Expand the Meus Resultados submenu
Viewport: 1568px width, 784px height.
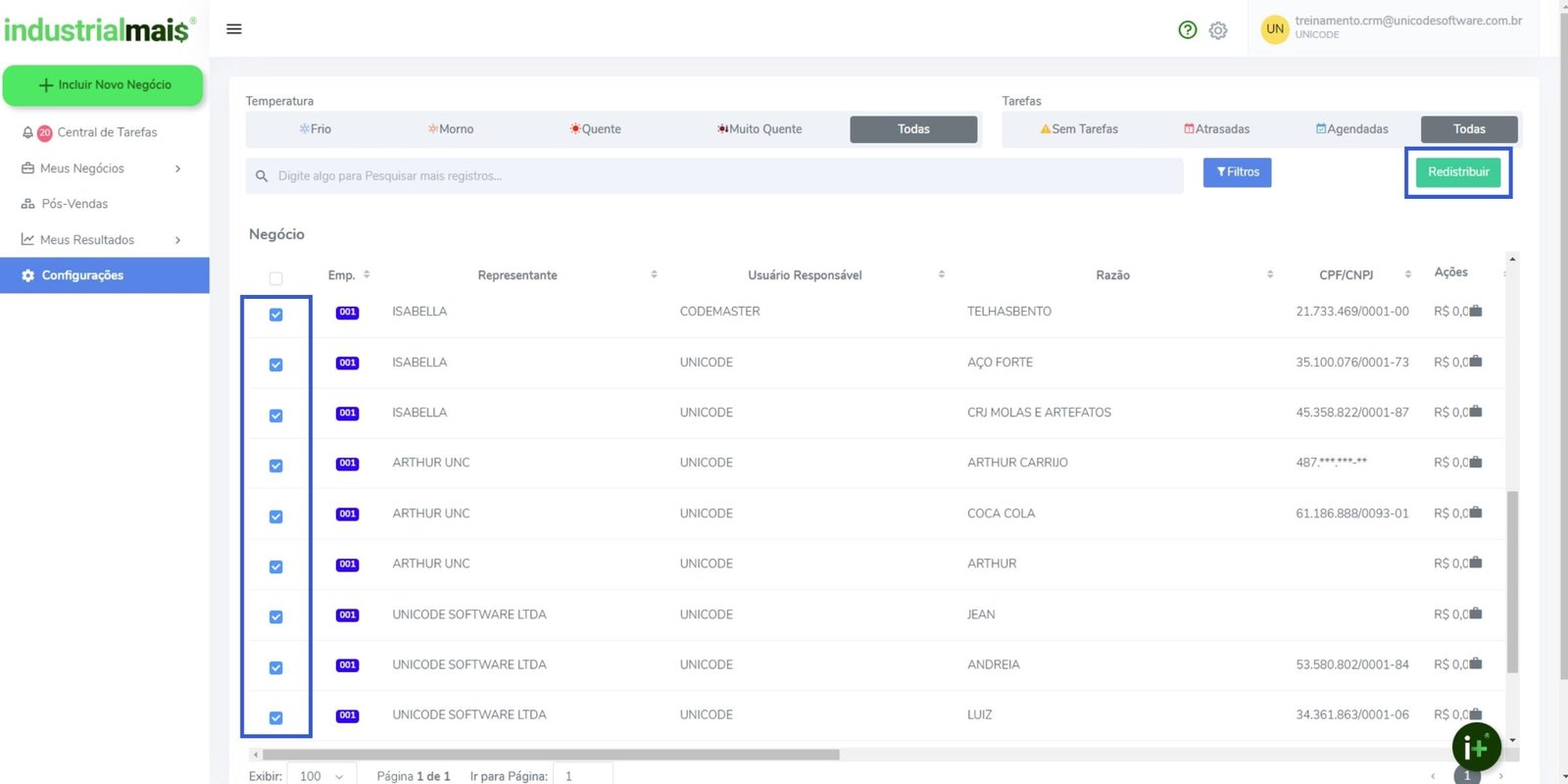point(177,240)
